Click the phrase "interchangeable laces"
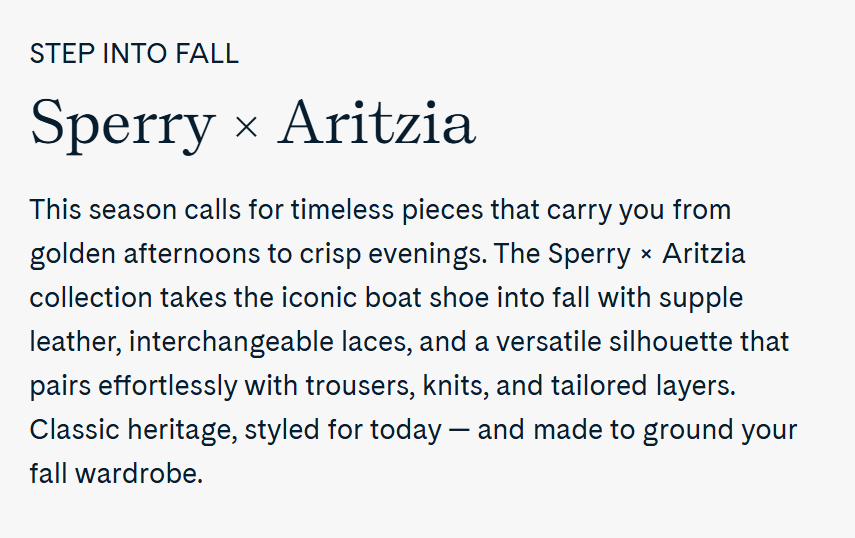 267,343
